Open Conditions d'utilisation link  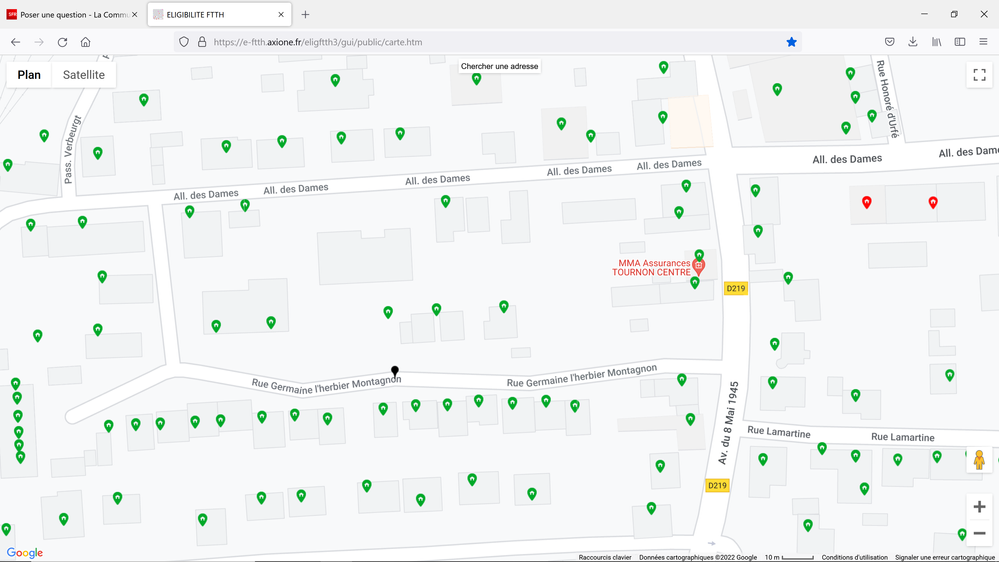854,557
